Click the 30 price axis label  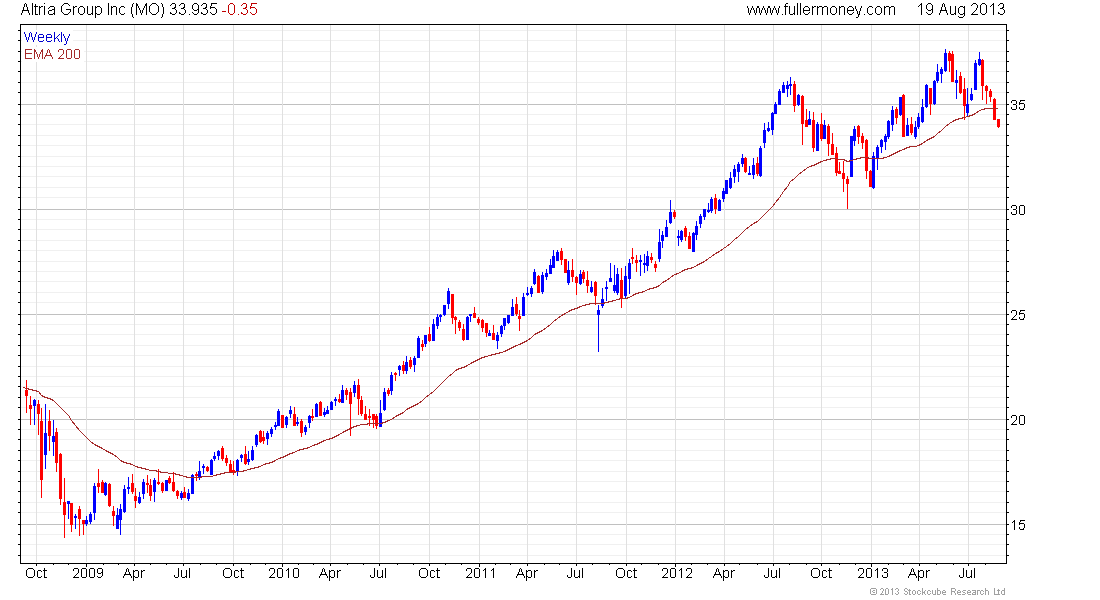[1017, 210]
